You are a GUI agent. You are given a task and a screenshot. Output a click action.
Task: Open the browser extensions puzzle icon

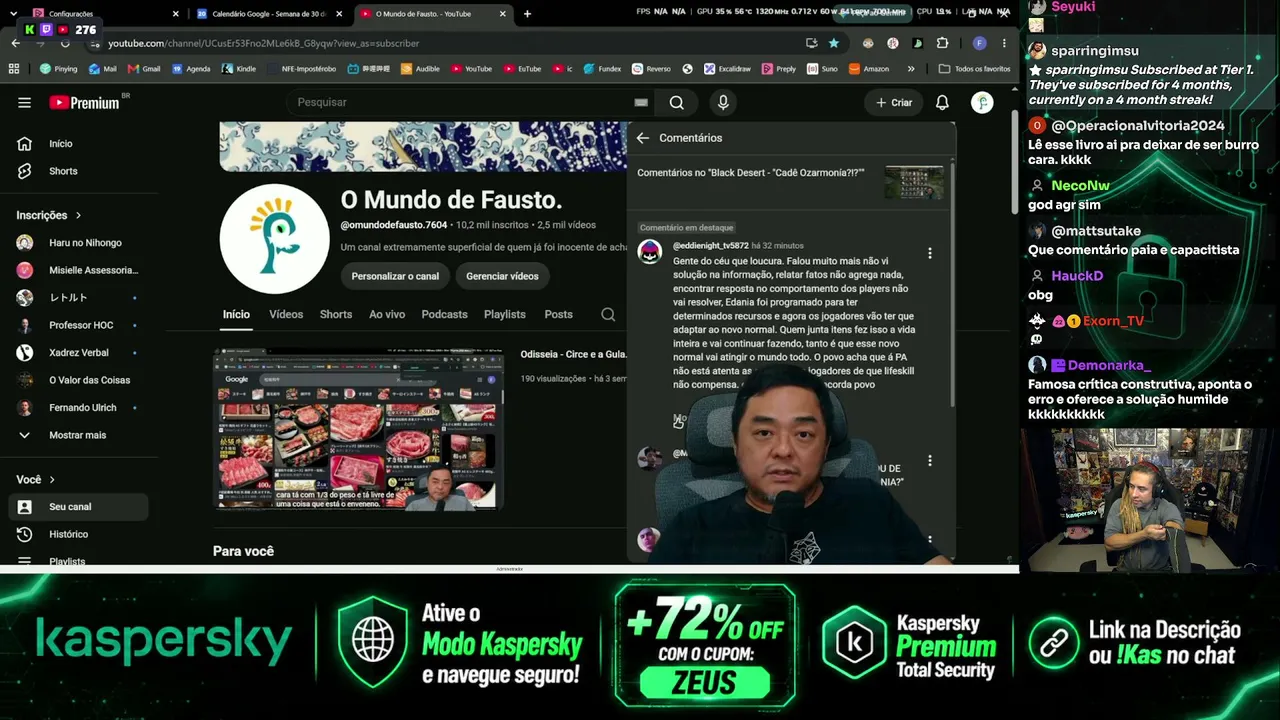pos(942,43)
